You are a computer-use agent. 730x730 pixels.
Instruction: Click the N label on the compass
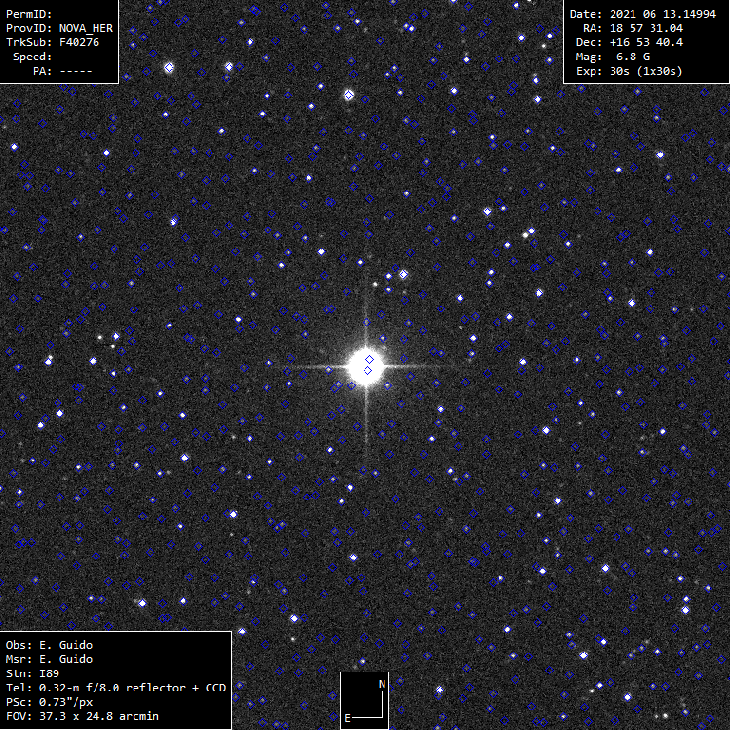[381, 684]
